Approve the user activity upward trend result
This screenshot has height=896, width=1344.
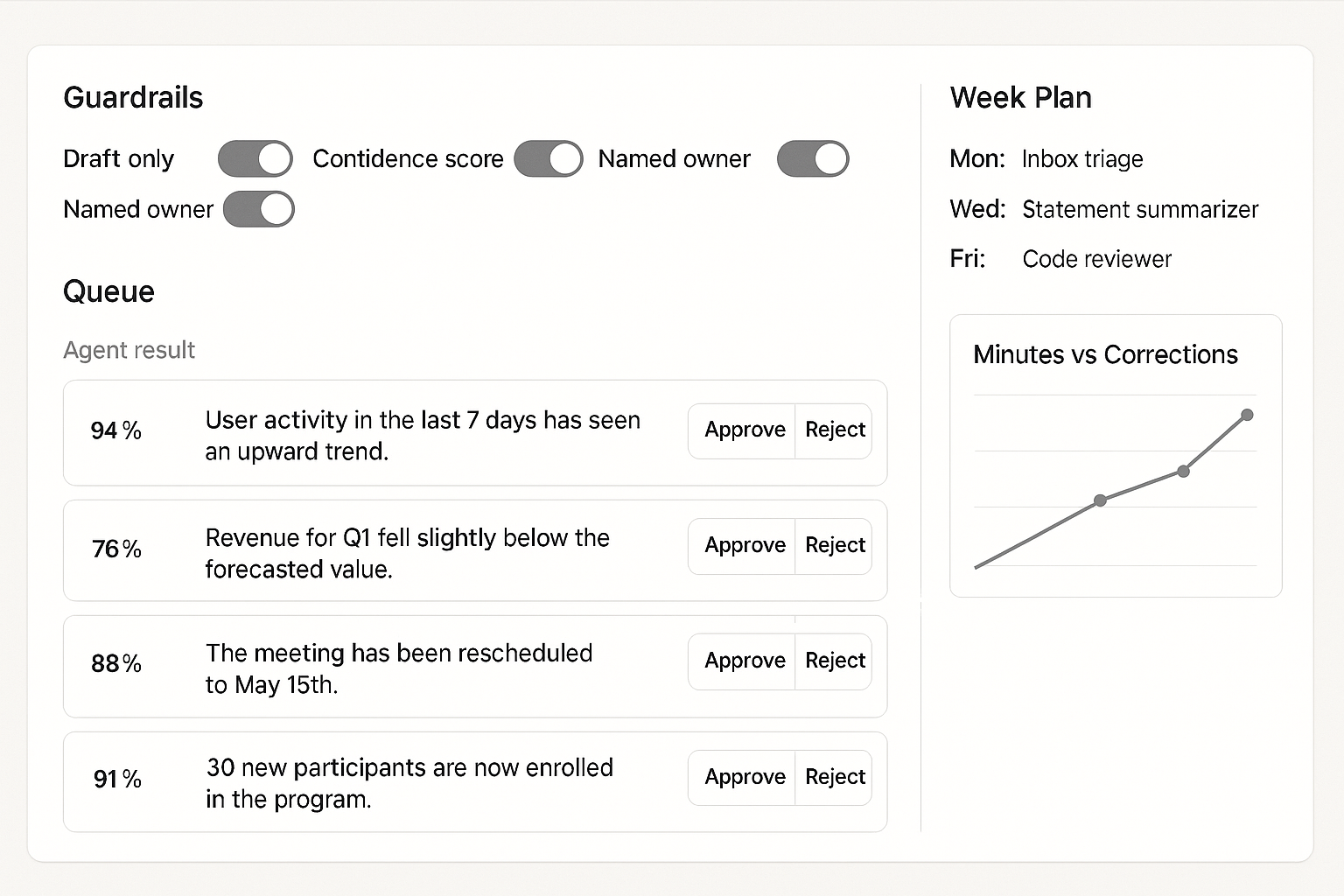[x=744, y=430]
